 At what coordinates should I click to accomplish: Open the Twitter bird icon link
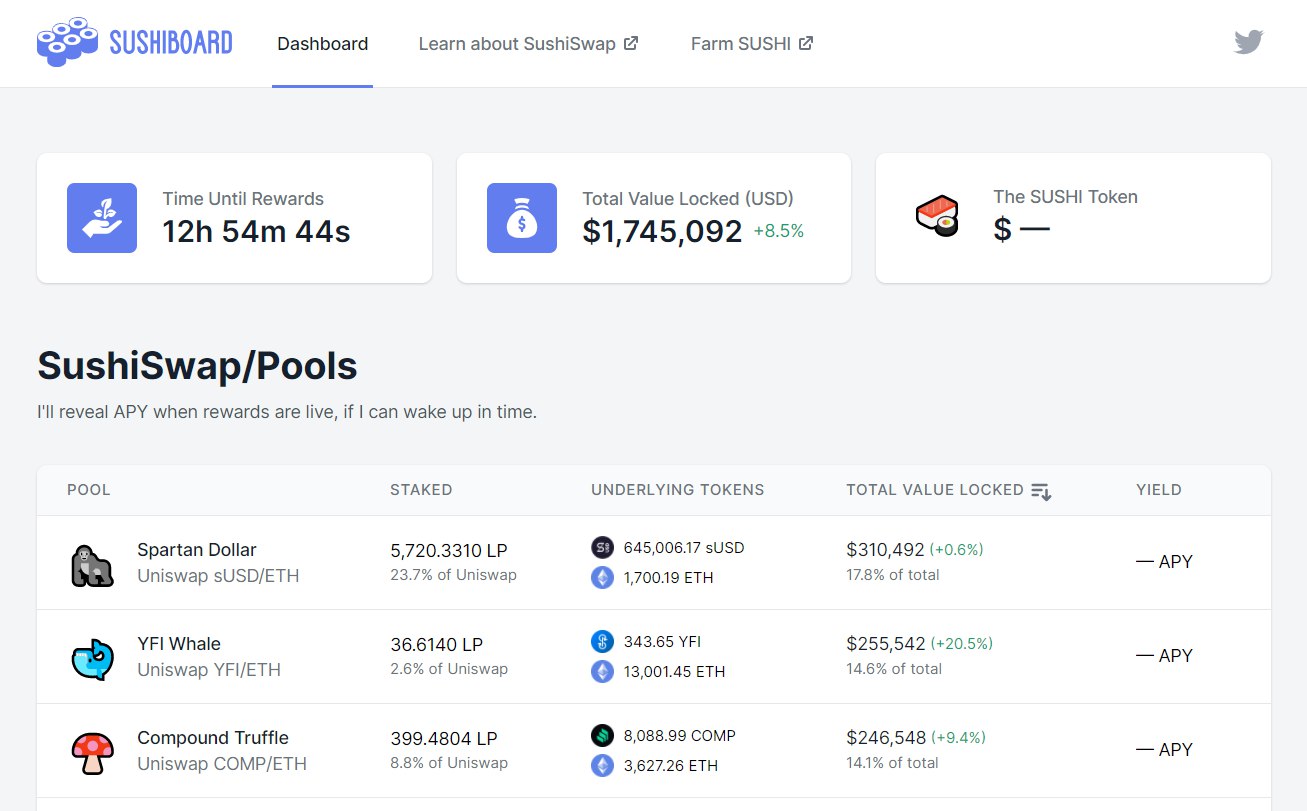tap(1248, 42)
